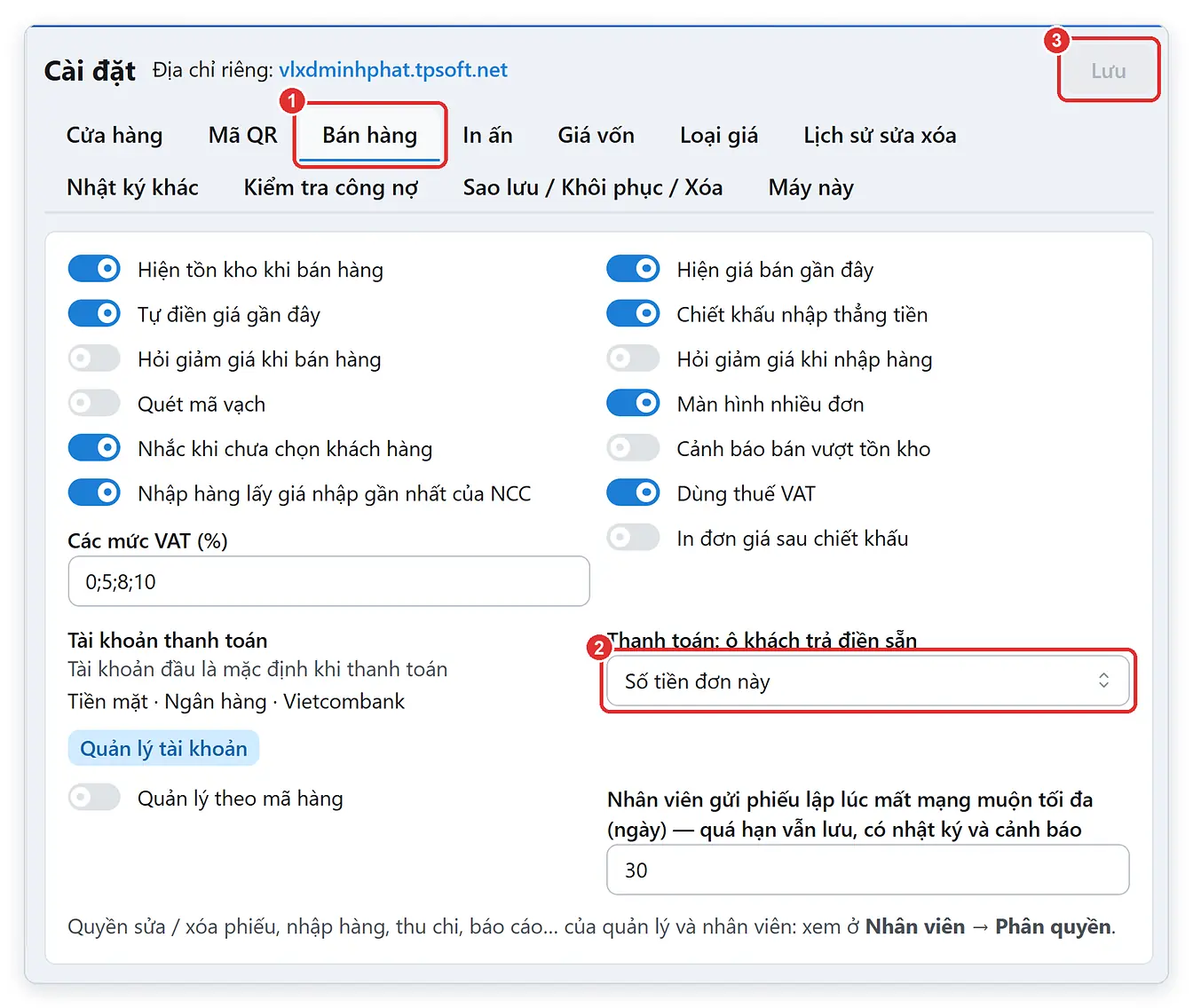
Task: Go to the 'In ấn' tab
Action: coord(487,136)
